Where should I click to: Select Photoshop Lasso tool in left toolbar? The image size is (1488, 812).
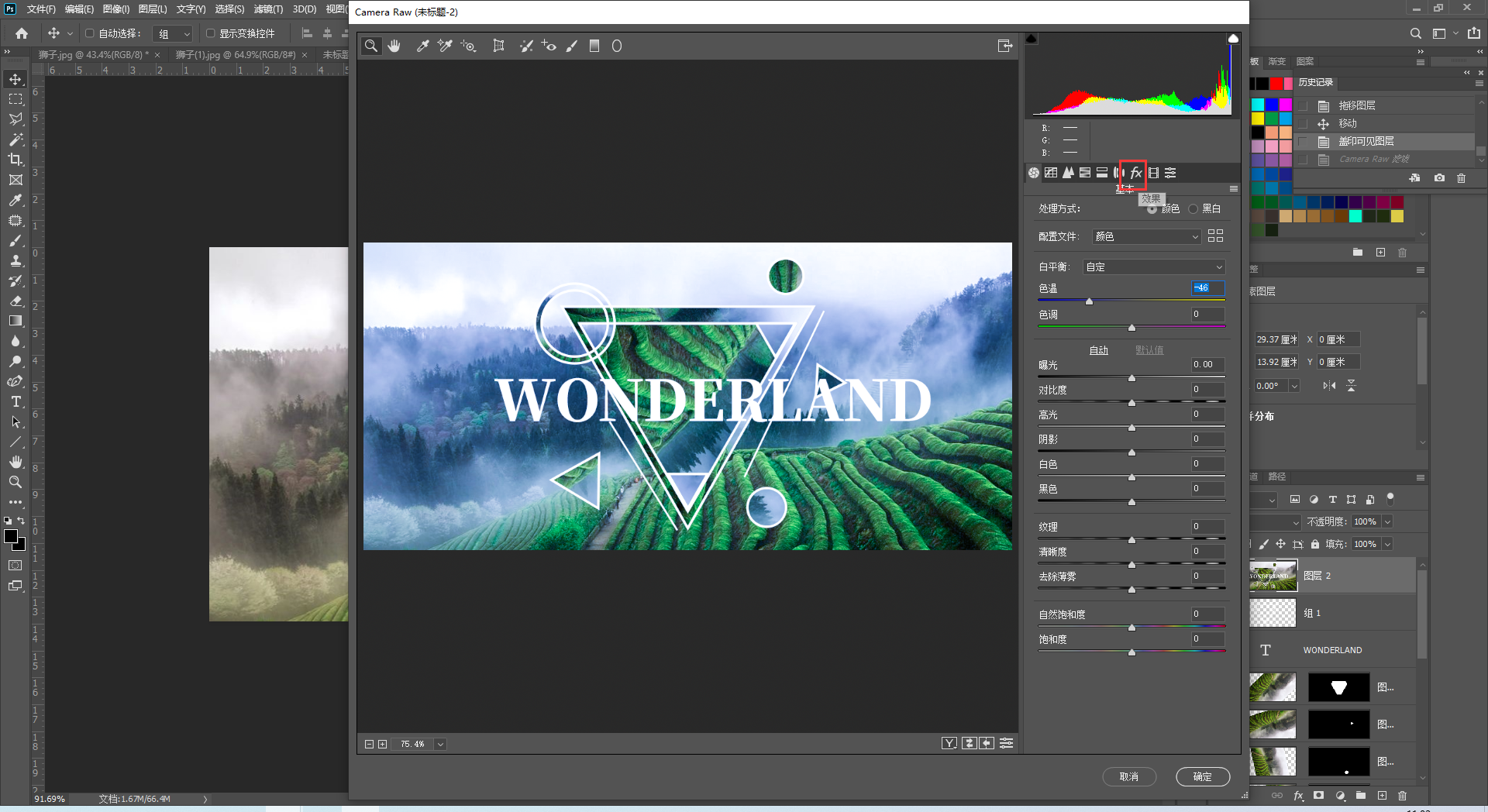pyautogui.click(x=15, y=119)
